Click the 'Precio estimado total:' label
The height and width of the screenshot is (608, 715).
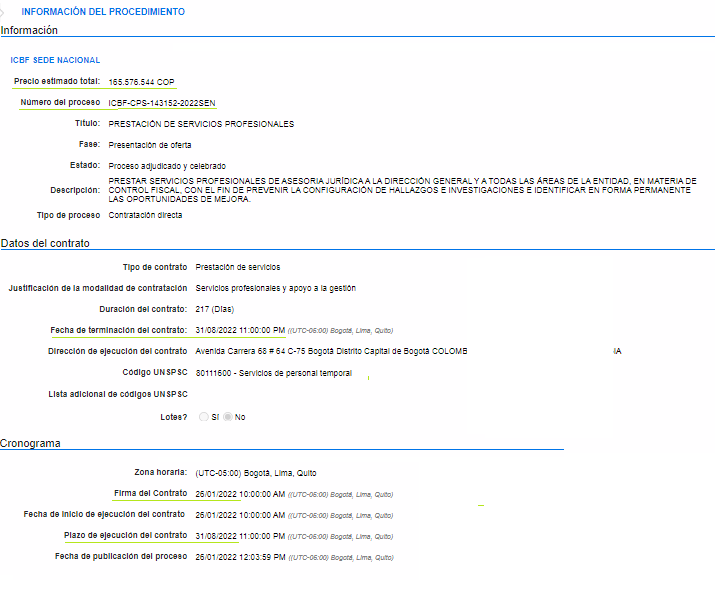(57, 81)
